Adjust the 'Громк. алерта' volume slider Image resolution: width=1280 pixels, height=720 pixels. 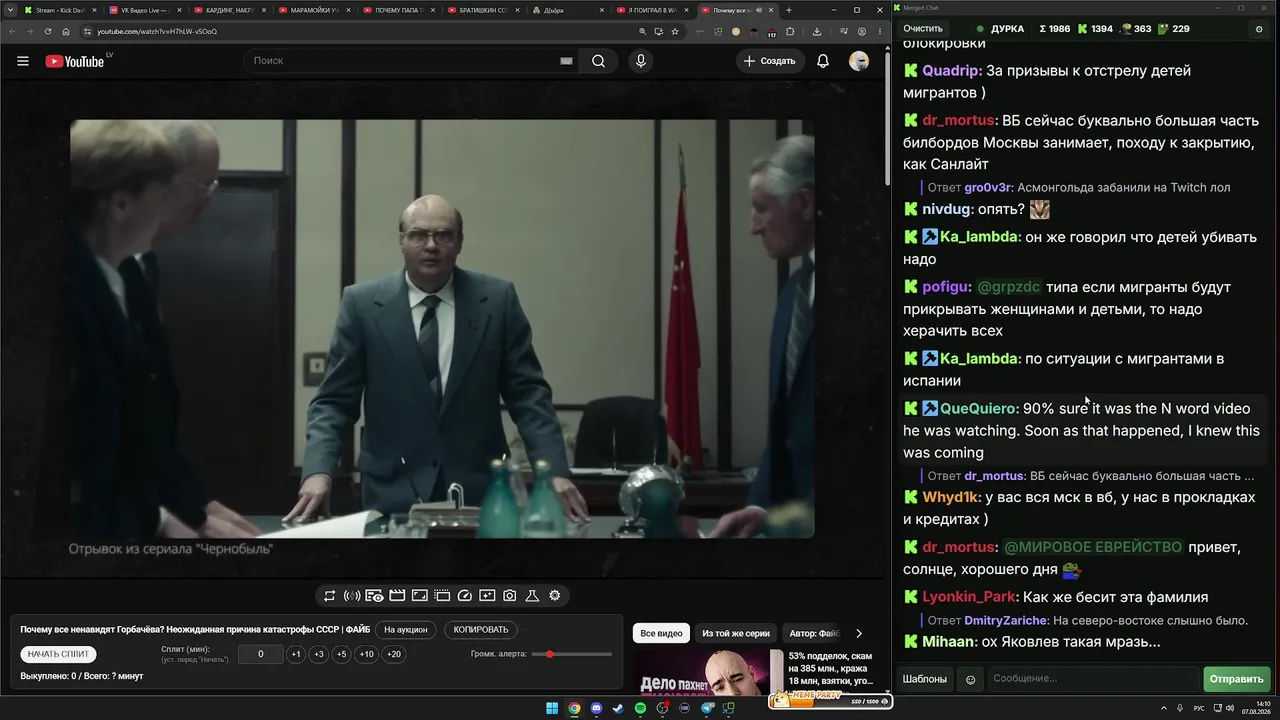pos(572,654)
